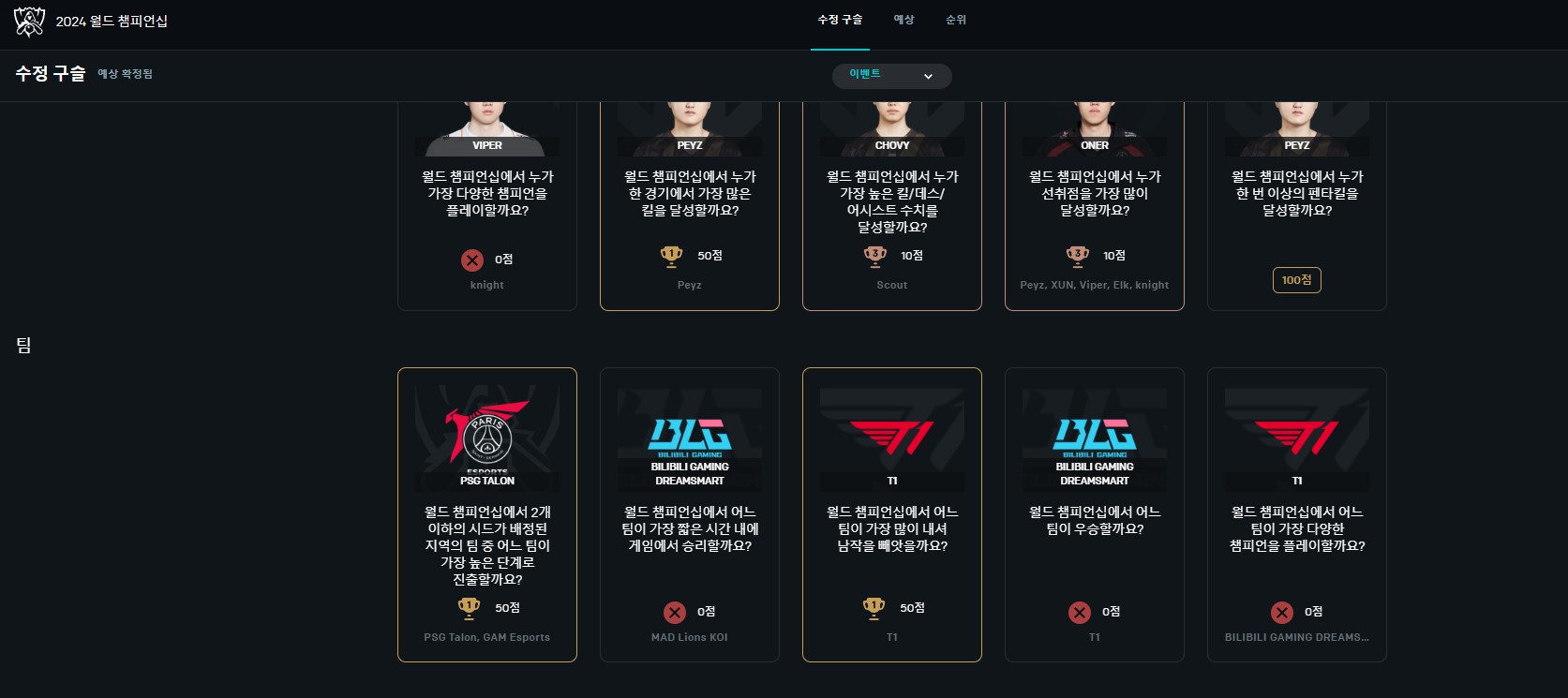Image resolution: width=1568 pixels, height=698 pixels.
Task: Switch to the 순위 tab
Action: coord(956,20)
